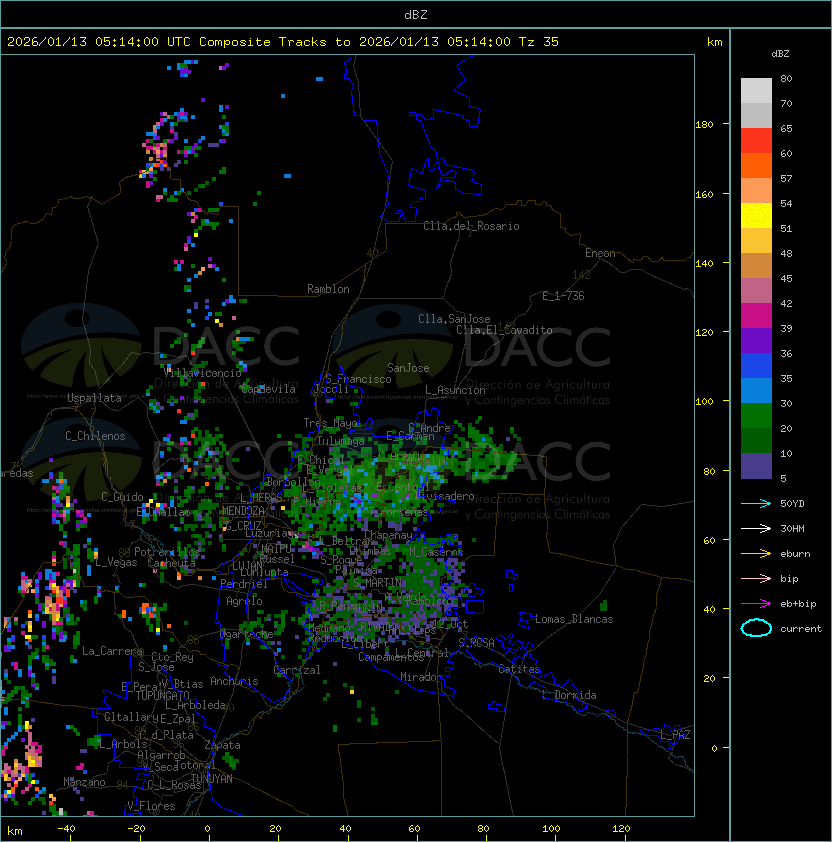
Task: Click the 140 tick on the vertical axis
Action: (704, 264)
